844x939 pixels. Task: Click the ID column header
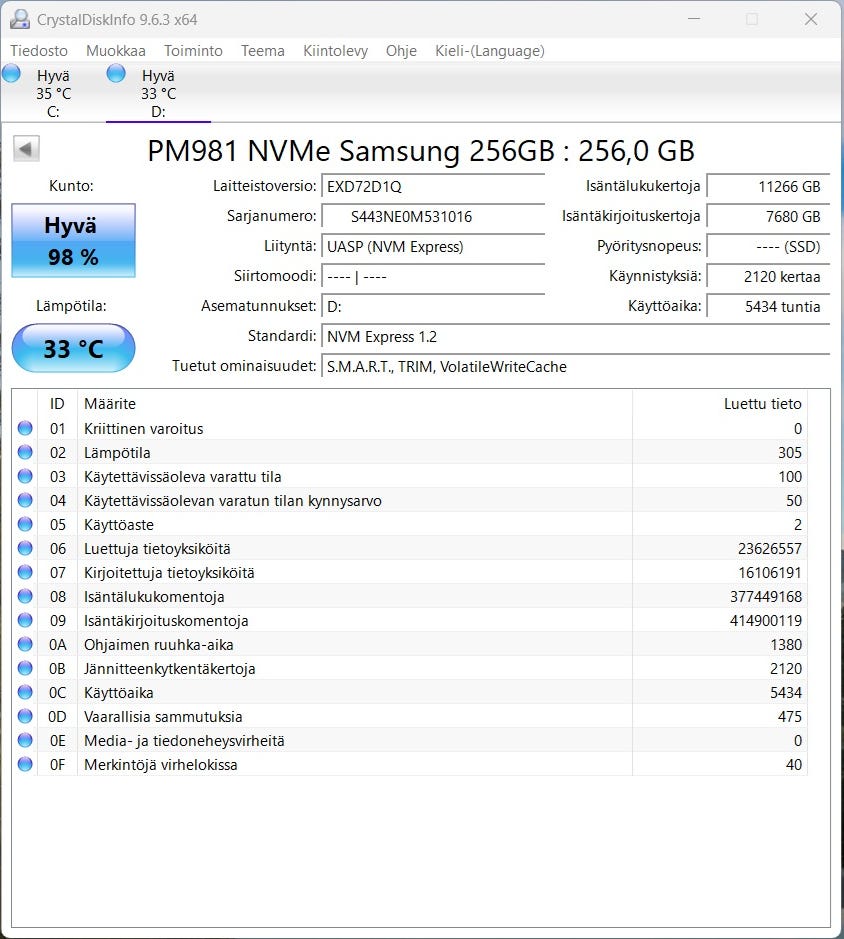tap(58, 404)
